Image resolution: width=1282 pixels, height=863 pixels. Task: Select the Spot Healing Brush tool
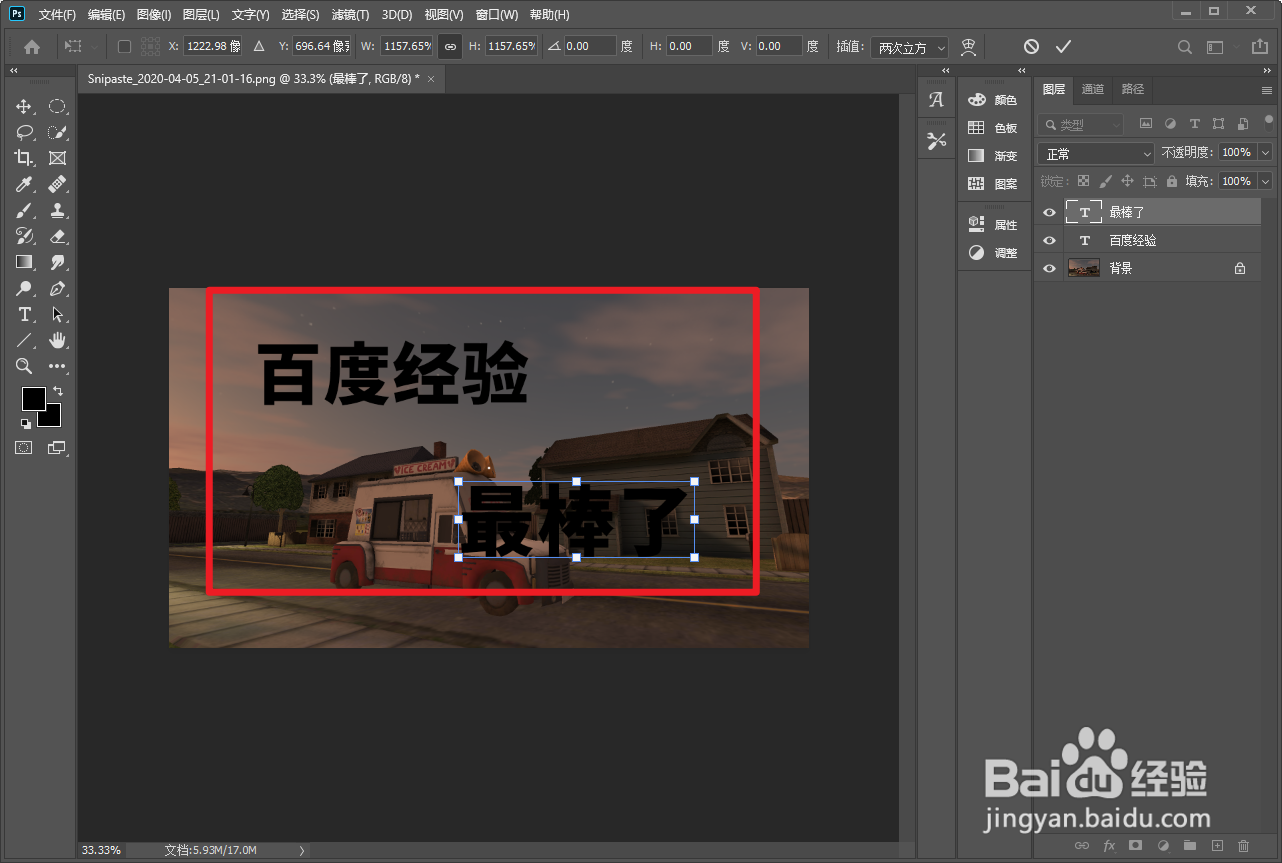[58, 184]
